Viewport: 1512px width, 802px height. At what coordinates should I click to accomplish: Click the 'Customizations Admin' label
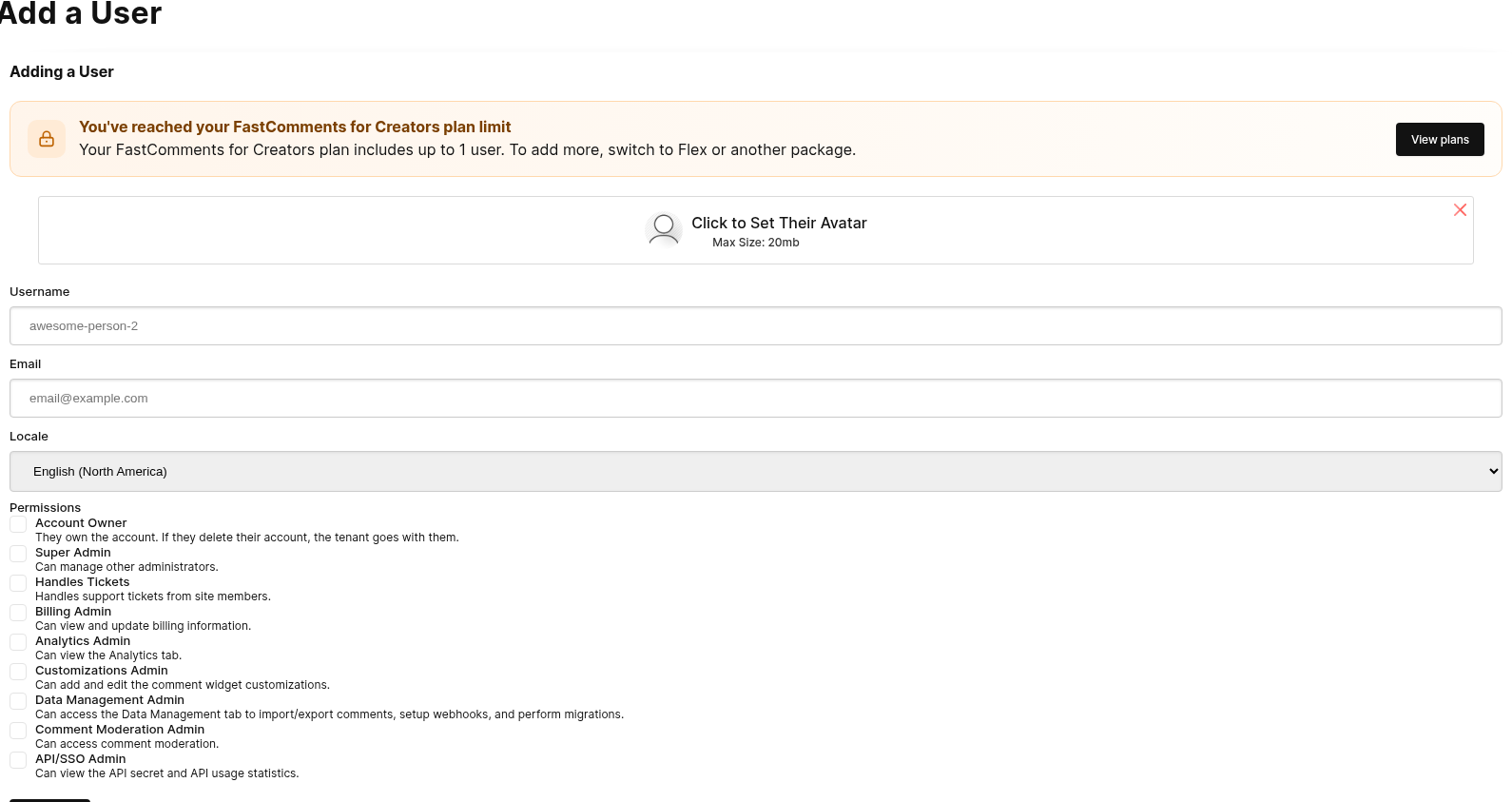tap(102, 671)
